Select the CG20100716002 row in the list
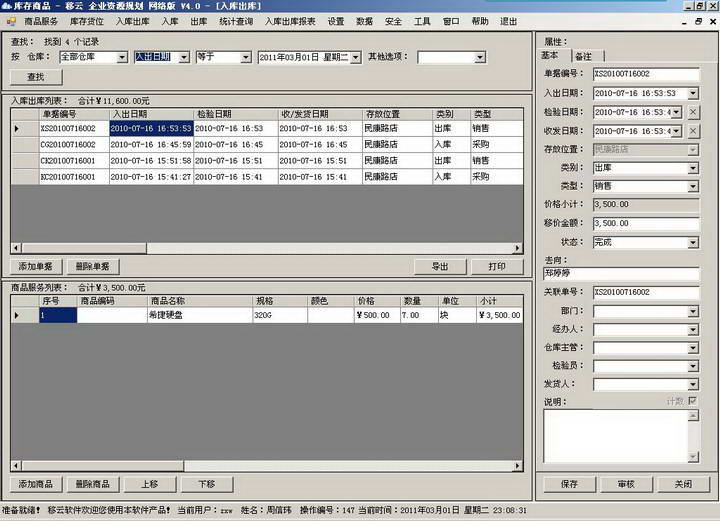 [68, 145]
